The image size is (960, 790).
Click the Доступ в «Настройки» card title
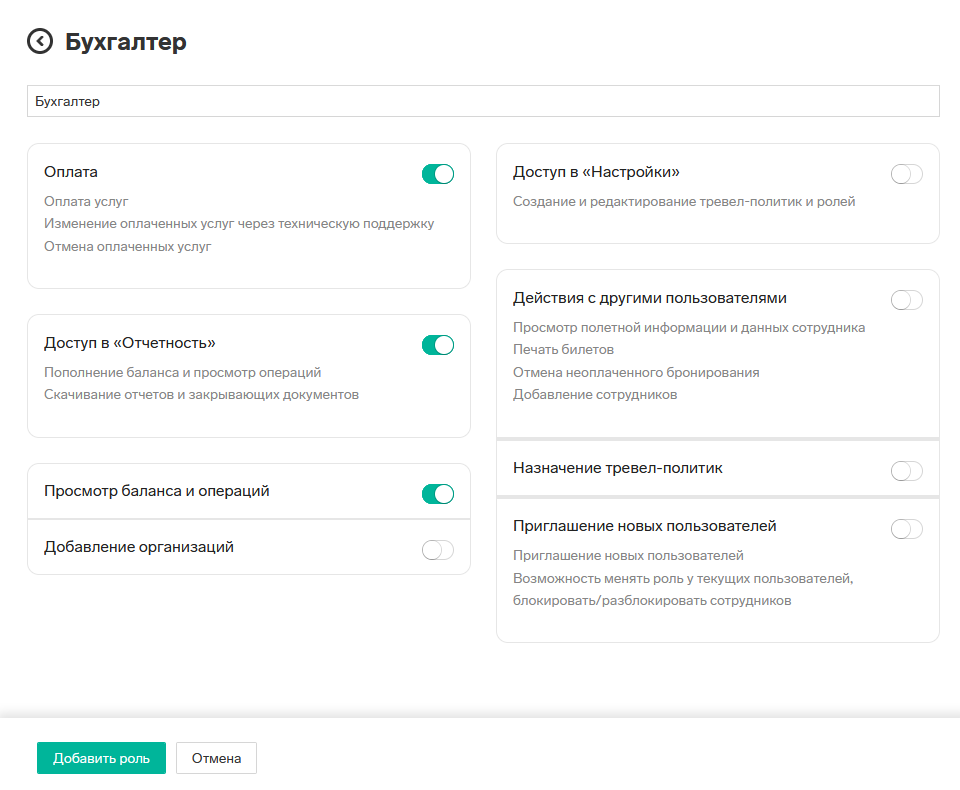click(596, 172)
